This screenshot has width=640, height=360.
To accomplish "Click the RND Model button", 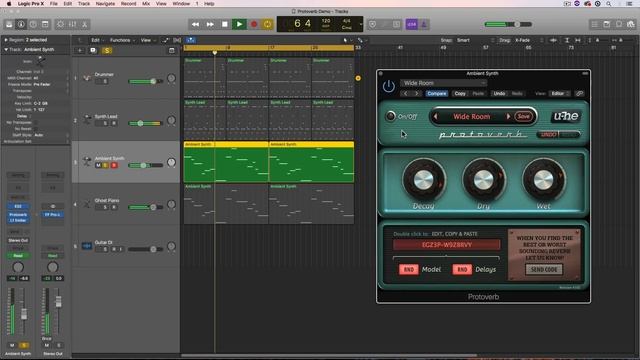I will coord(409,269).
